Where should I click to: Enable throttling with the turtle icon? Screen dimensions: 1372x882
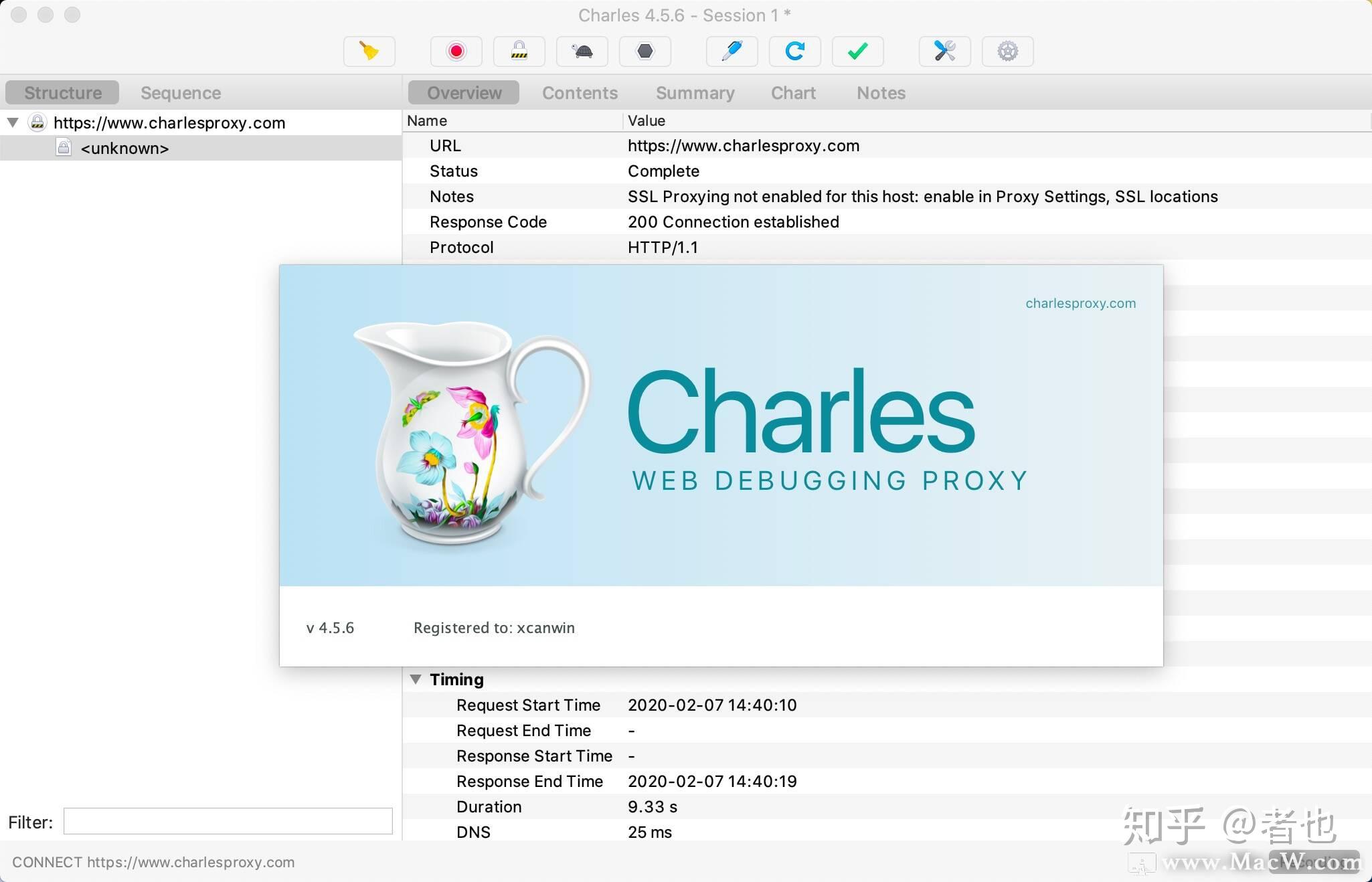[x=582, y=51]
